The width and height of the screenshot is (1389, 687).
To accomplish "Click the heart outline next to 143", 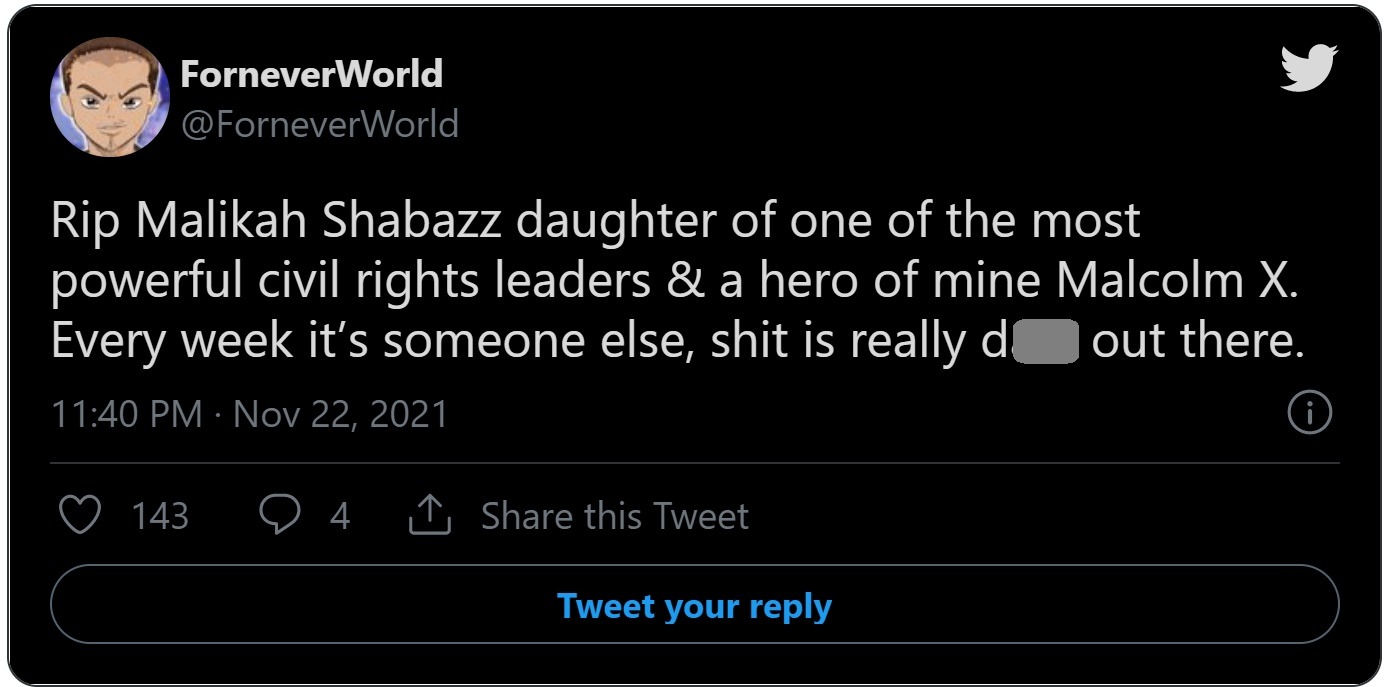I will [x=80, y=516].
